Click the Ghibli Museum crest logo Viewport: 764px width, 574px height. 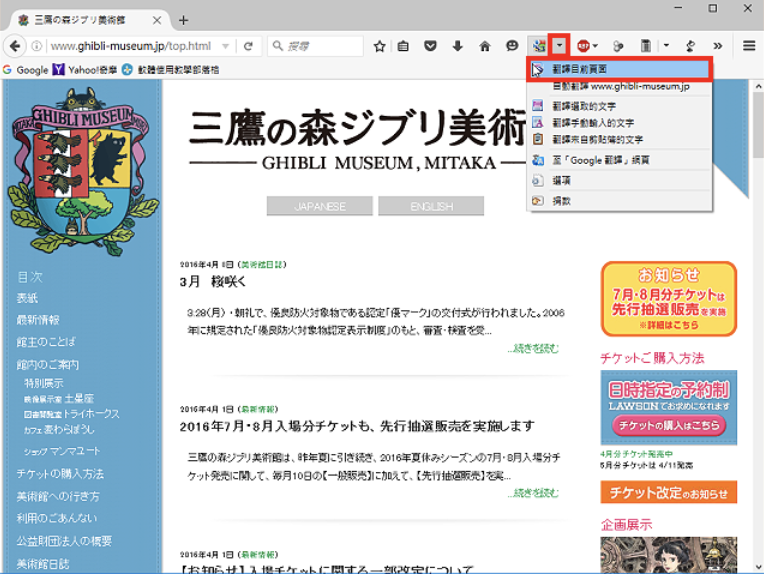[x=82, y=172]
